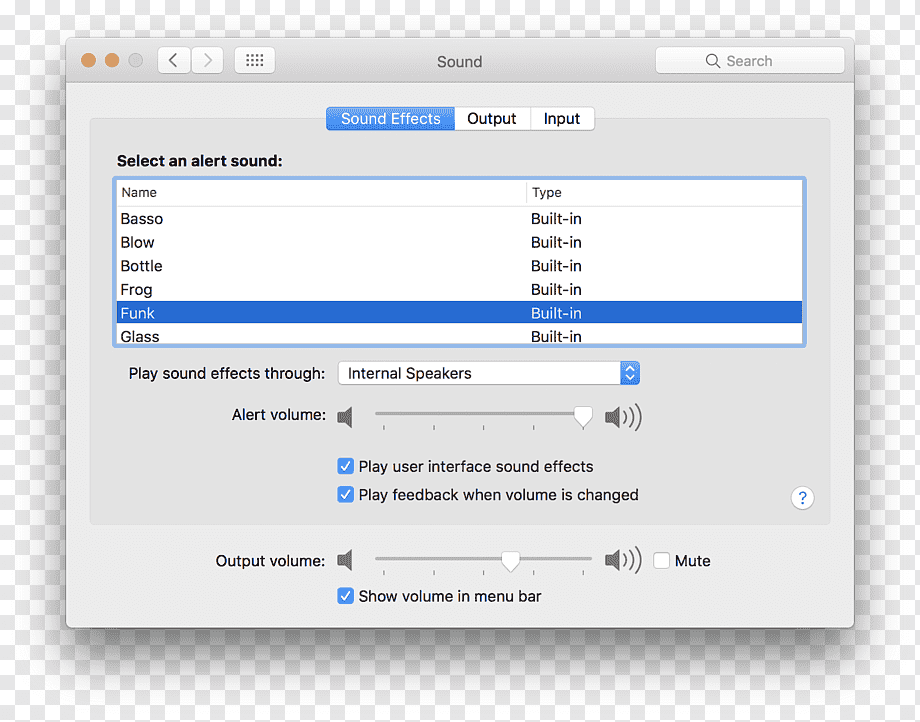Switch to the Output tab
Viewport: 920px width, 722px height.
tap(492, 118)
